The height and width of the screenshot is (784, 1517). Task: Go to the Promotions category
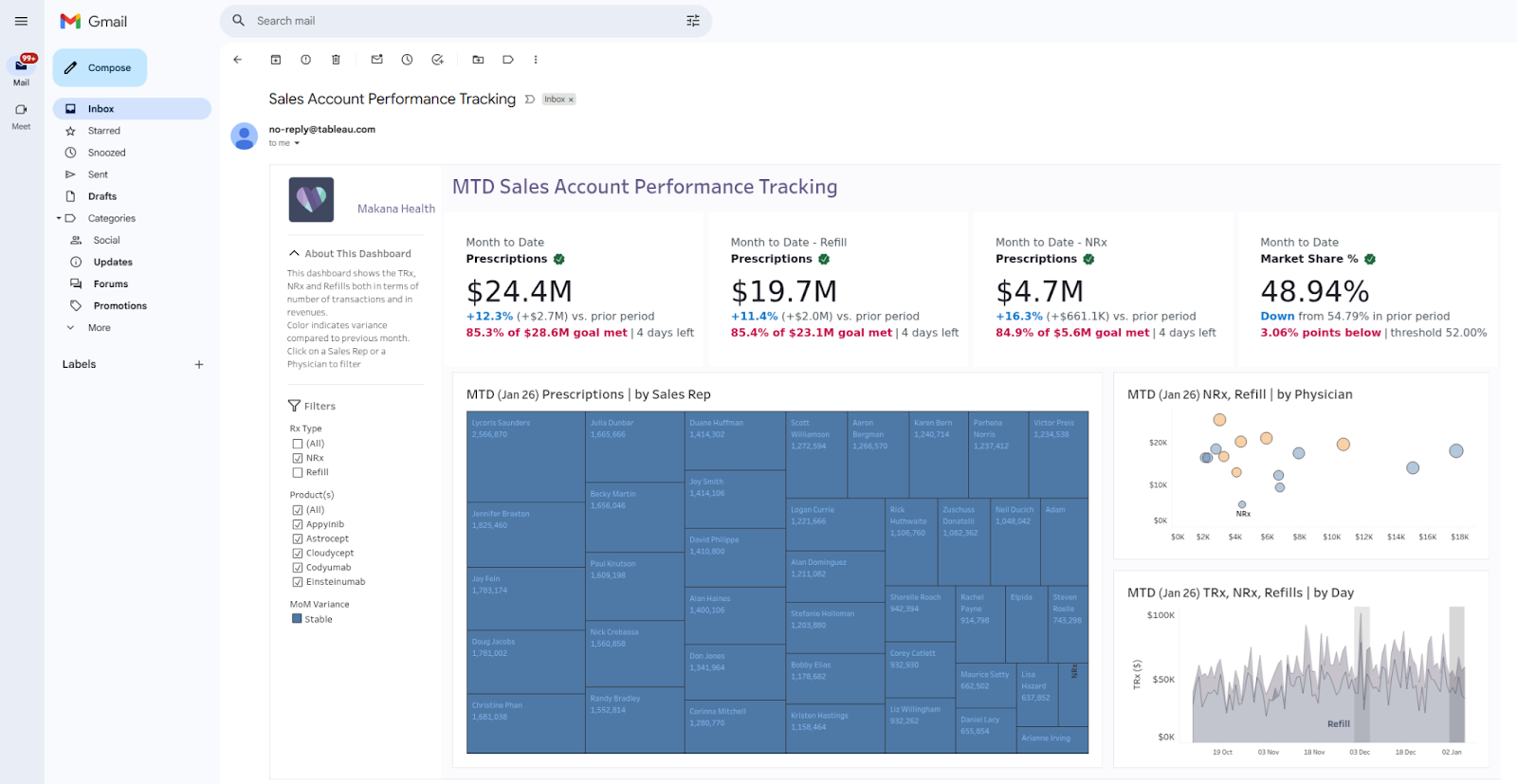[x=119, y=306]
